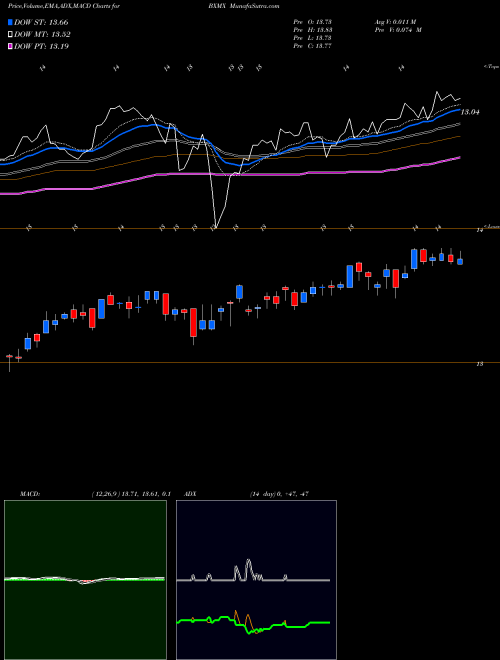
Task: Click the blue DOW ST legend swatch
Action: pos(10,22)
